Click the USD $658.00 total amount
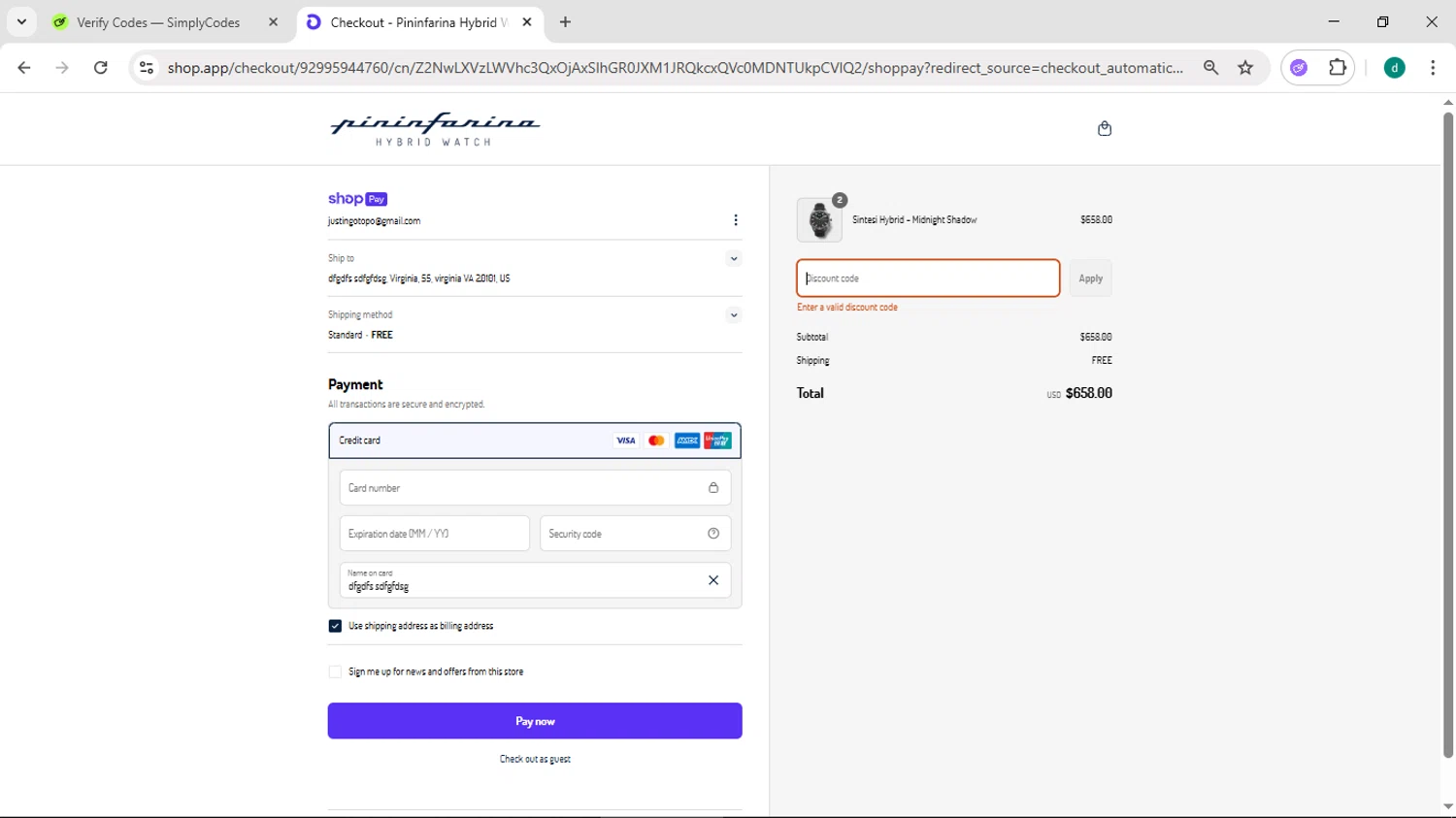Viewport: 1456px width, 818px height. pos(1079,393)
